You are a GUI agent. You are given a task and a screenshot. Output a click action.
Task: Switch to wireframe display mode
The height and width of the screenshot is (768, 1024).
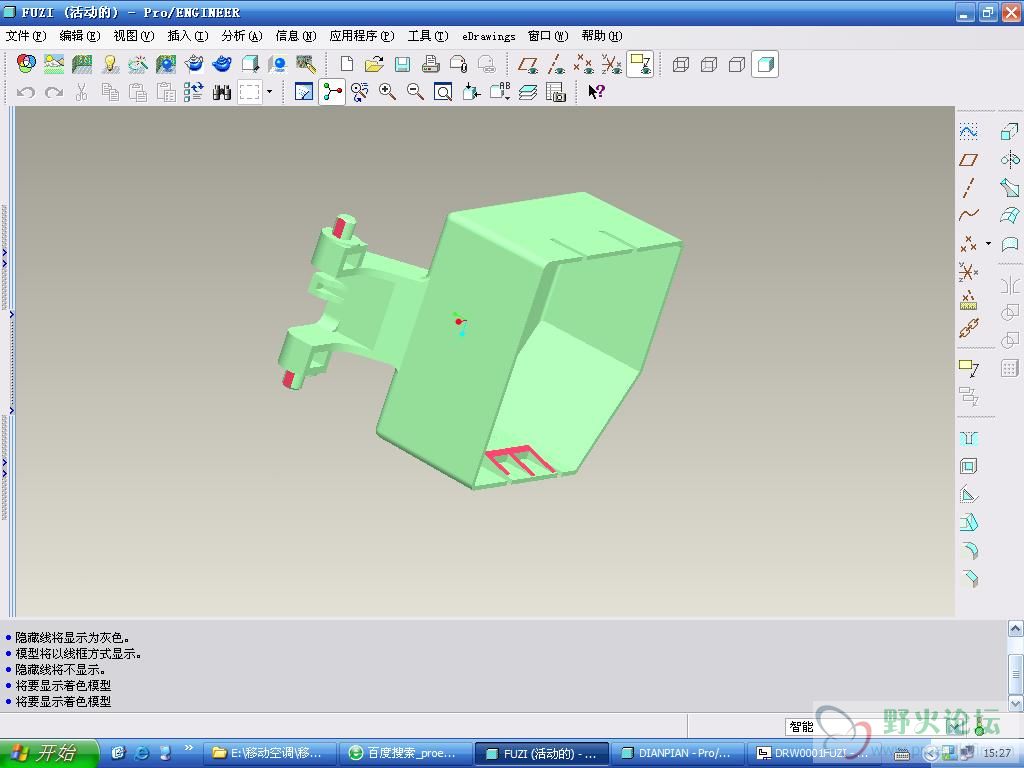[x=681, y=64]
